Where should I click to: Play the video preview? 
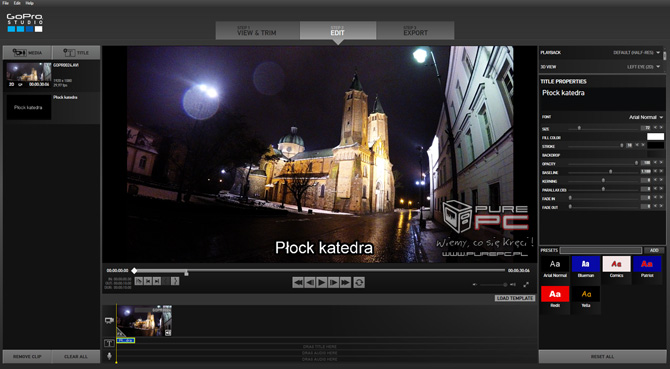tap(322, 282)
